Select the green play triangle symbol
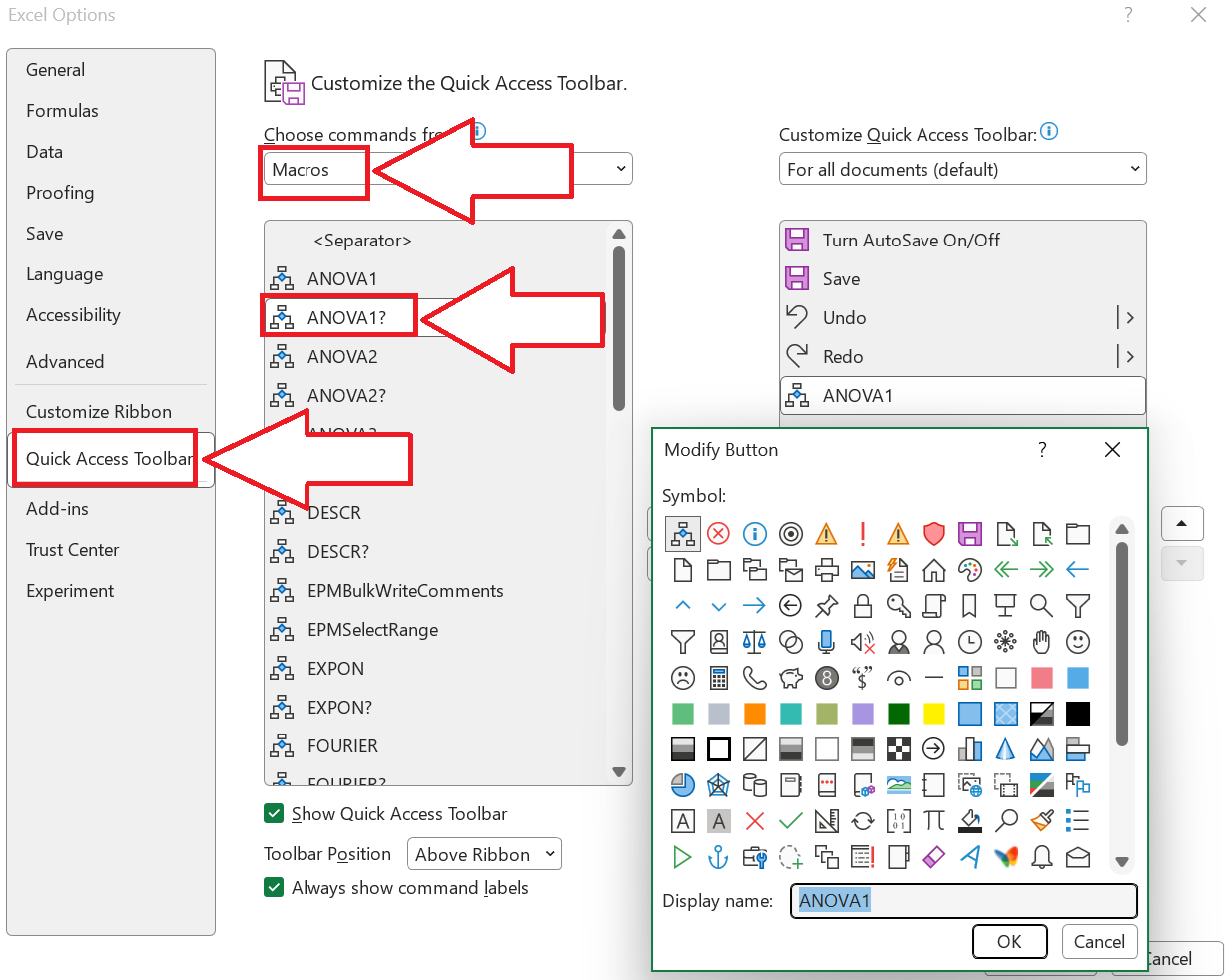Viewport: 1230px width, 980px height. 683,857
